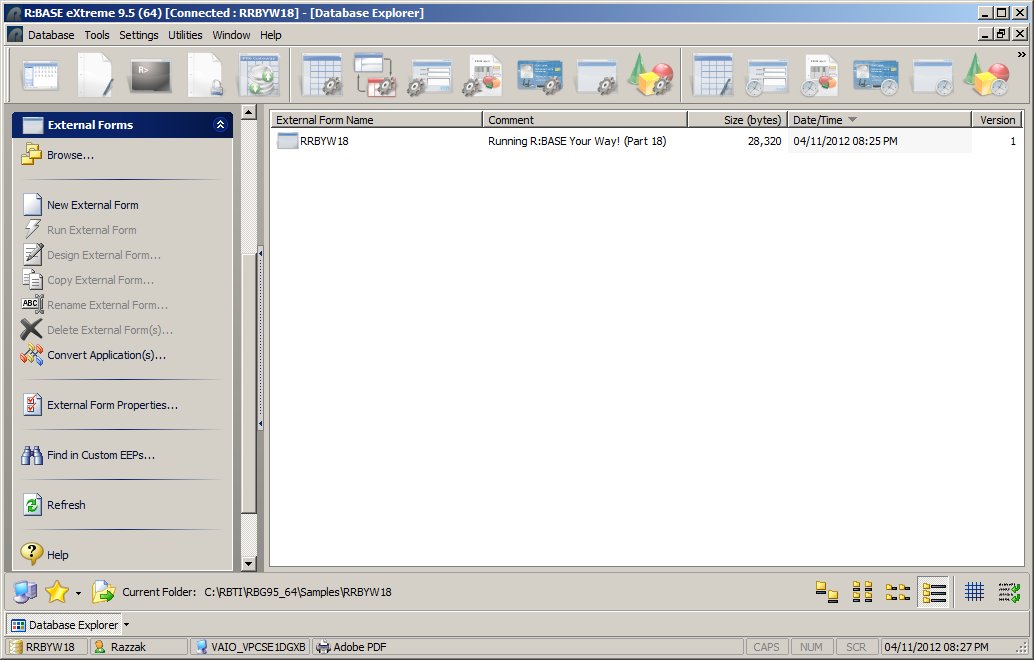
Task: Click the binoculars Find in Custom EEPs icon
Action: [32, 455]
